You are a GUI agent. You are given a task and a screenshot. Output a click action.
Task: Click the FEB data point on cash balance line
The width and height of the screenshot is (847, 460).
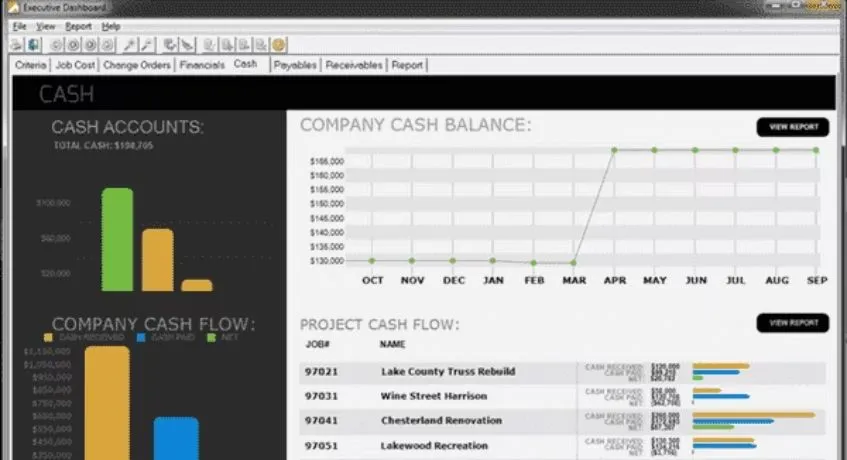click(534, 263)
